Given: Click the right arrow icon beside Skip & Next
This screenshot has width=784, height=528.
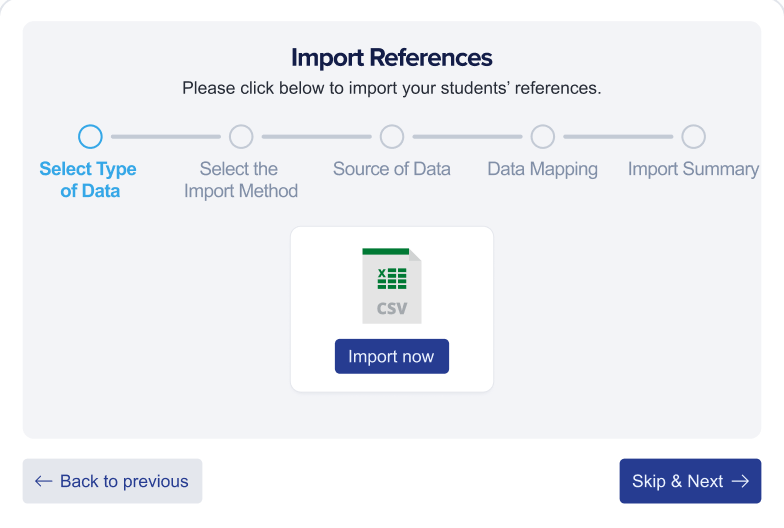Looking at the screenshot, I should pyautogui.click(x=740, y=481).
